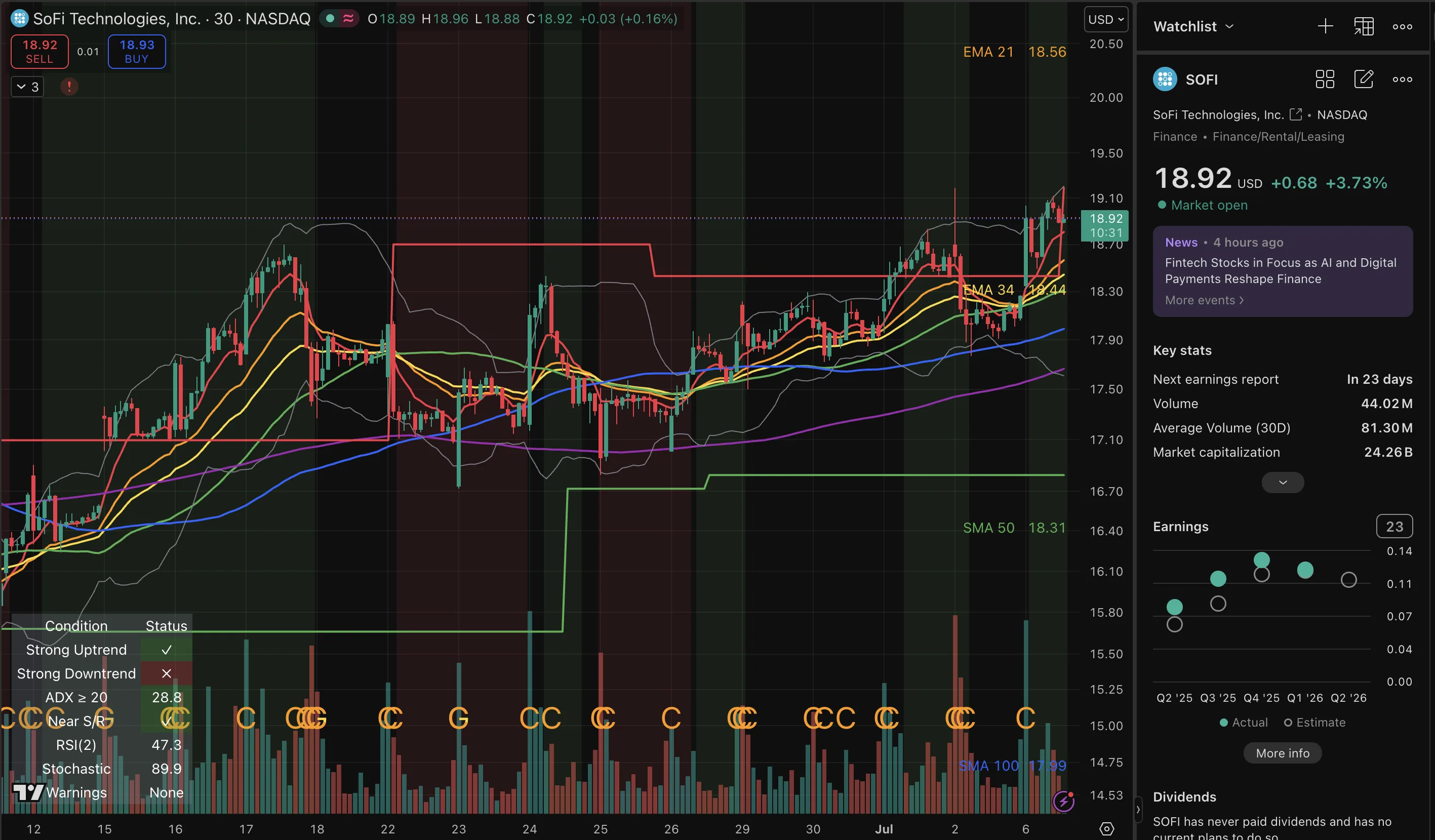Click the chart settings gear icon
This screenshot has width=1435, height=840.
click(1106, 829)
